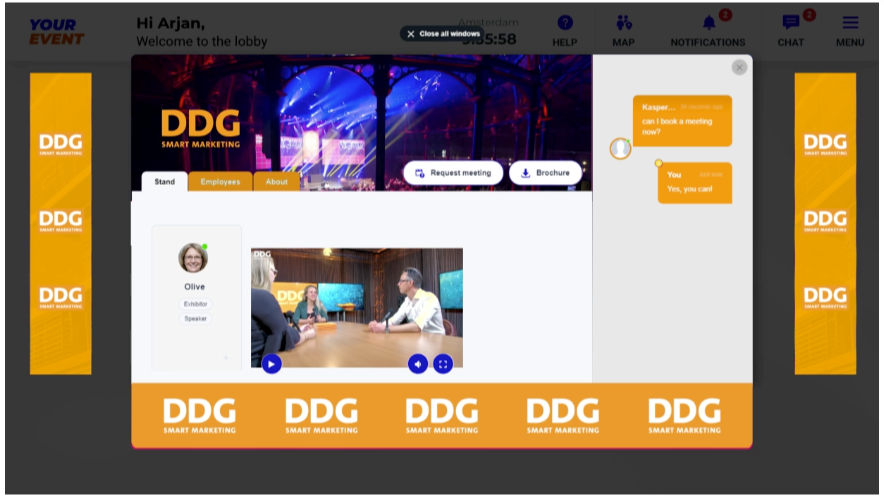
Task: Click Olive's profile avatar
Action: point(193,258)
